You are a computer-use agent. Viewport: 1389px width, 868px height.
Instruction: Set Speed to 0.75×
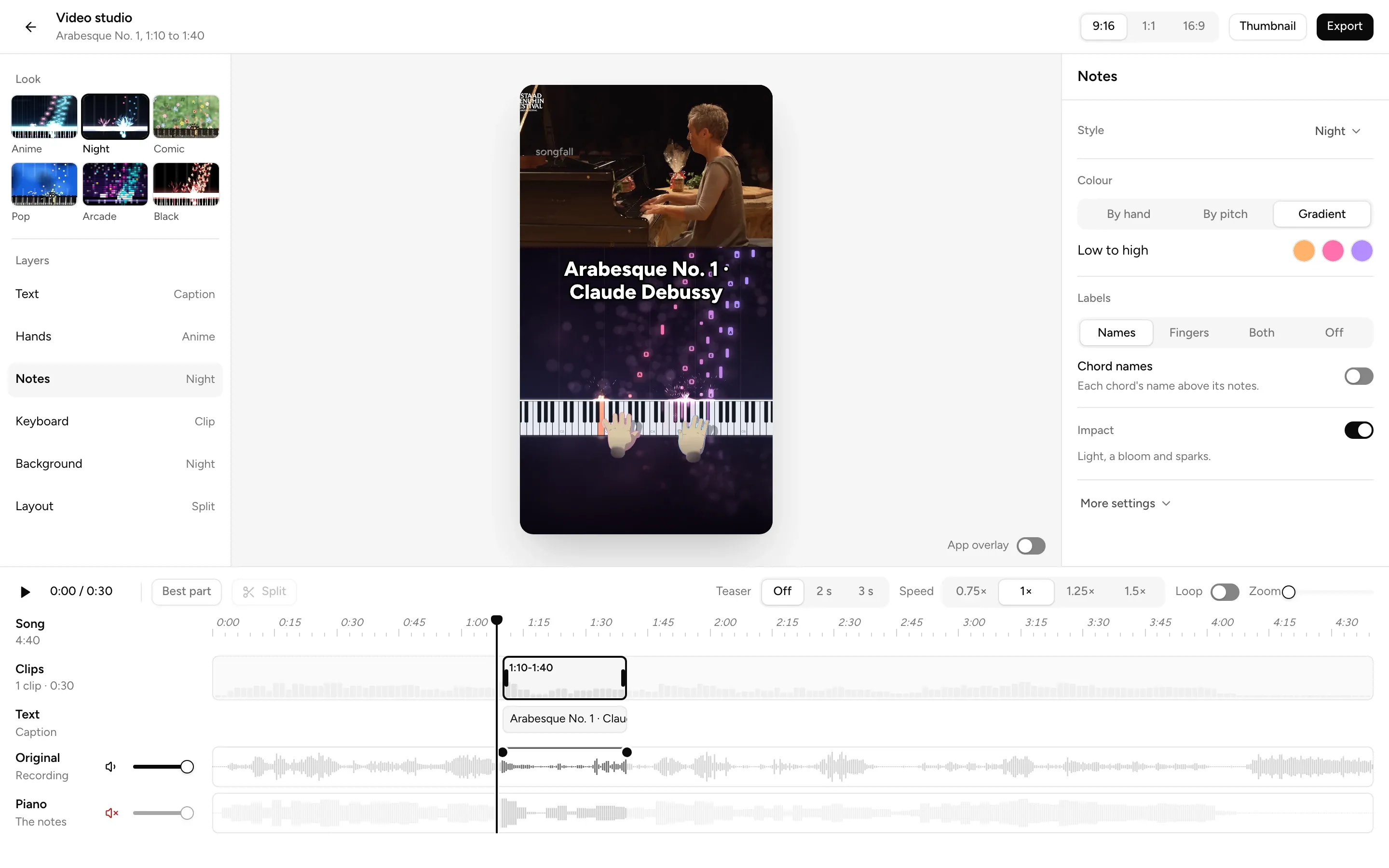coord(971,592)
